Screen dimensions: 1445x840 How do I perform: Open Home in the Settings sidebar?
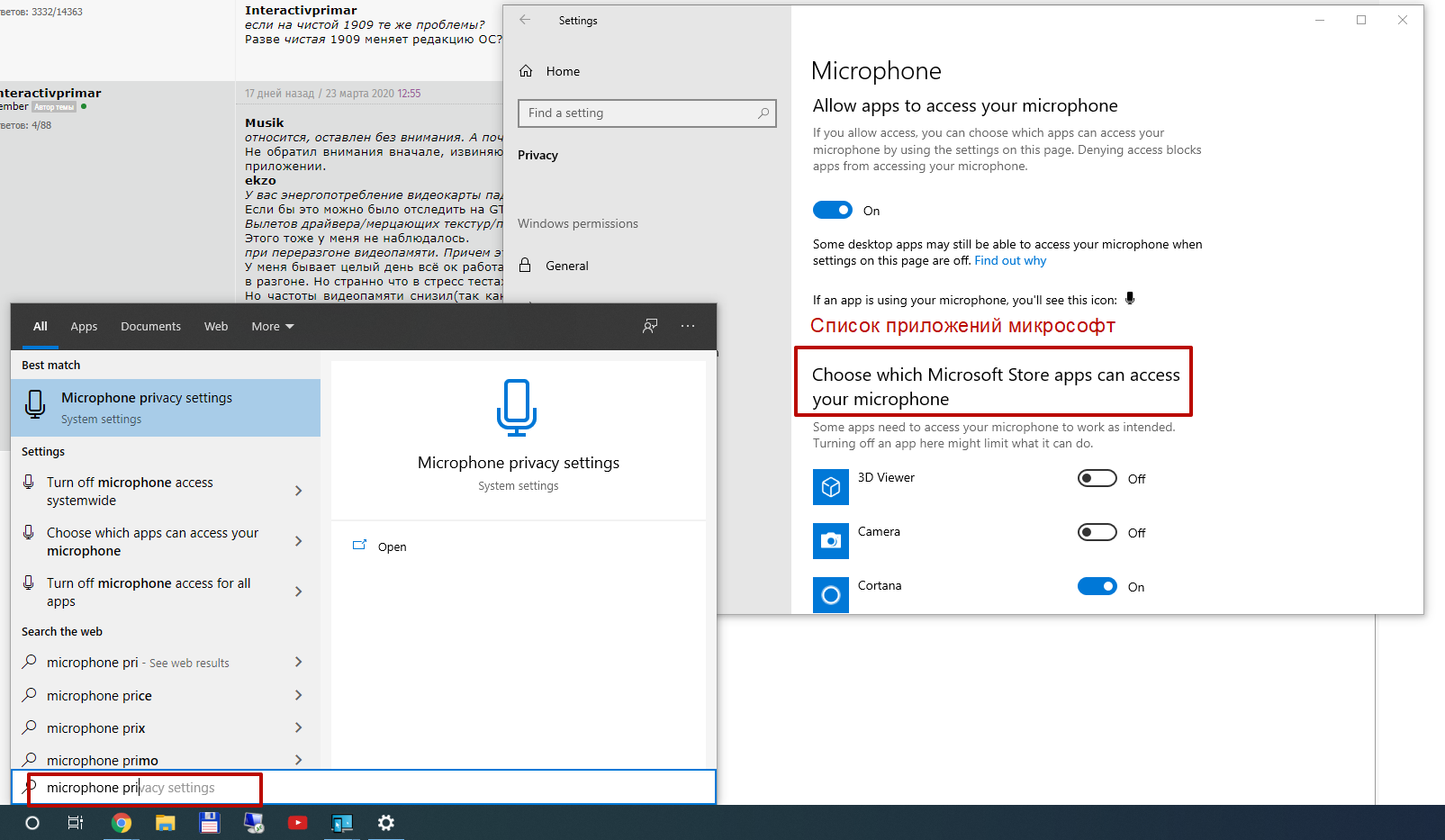click(563, 71)
